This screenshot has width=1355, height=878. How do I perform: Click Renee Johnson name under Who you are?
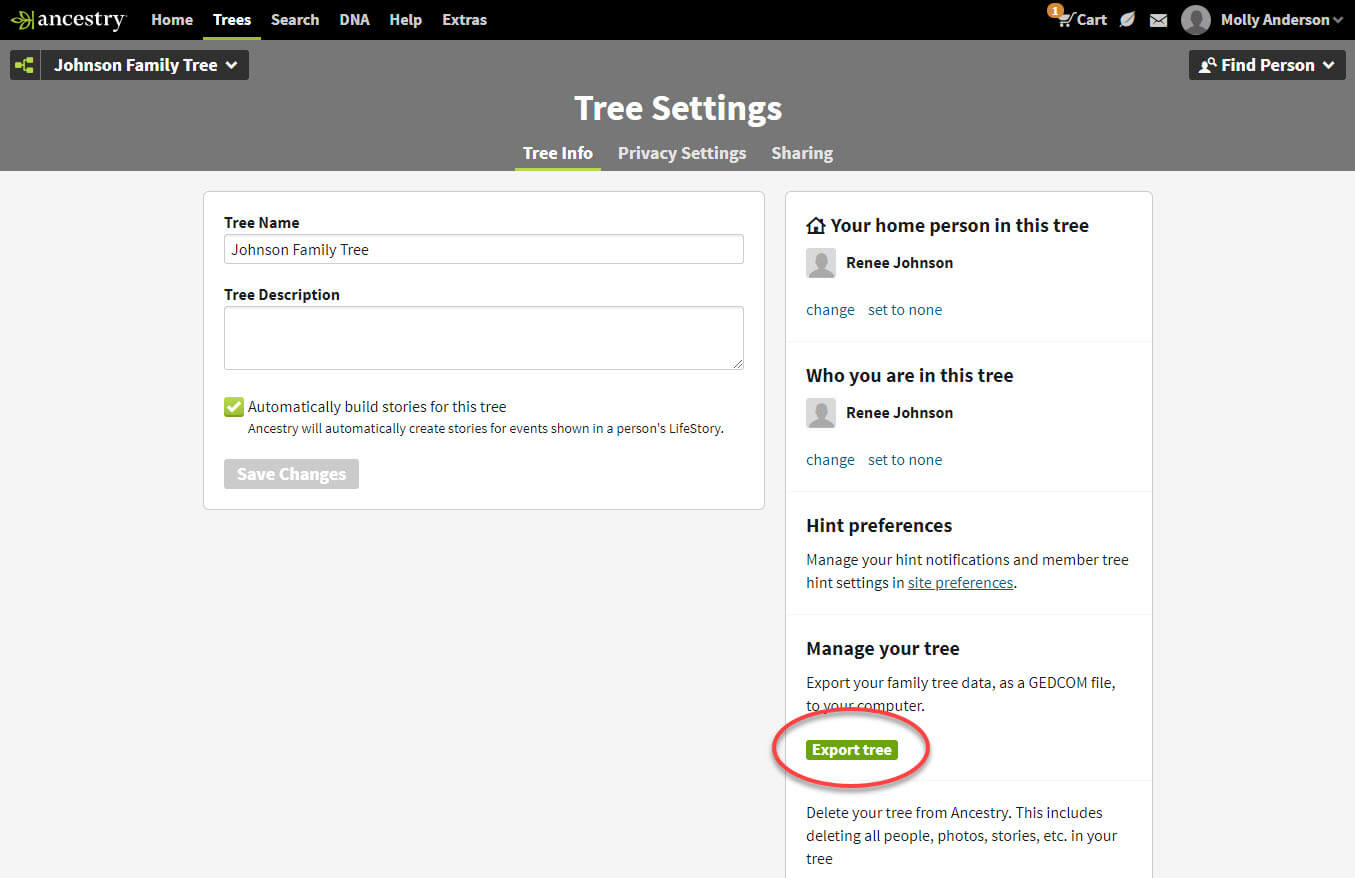click(899, 413)
